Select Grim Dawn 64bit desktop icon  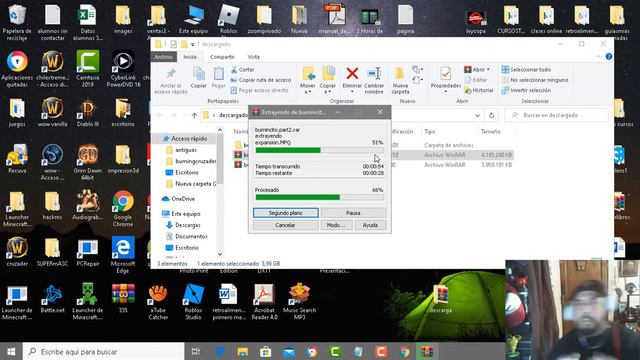tap(87, 162)
